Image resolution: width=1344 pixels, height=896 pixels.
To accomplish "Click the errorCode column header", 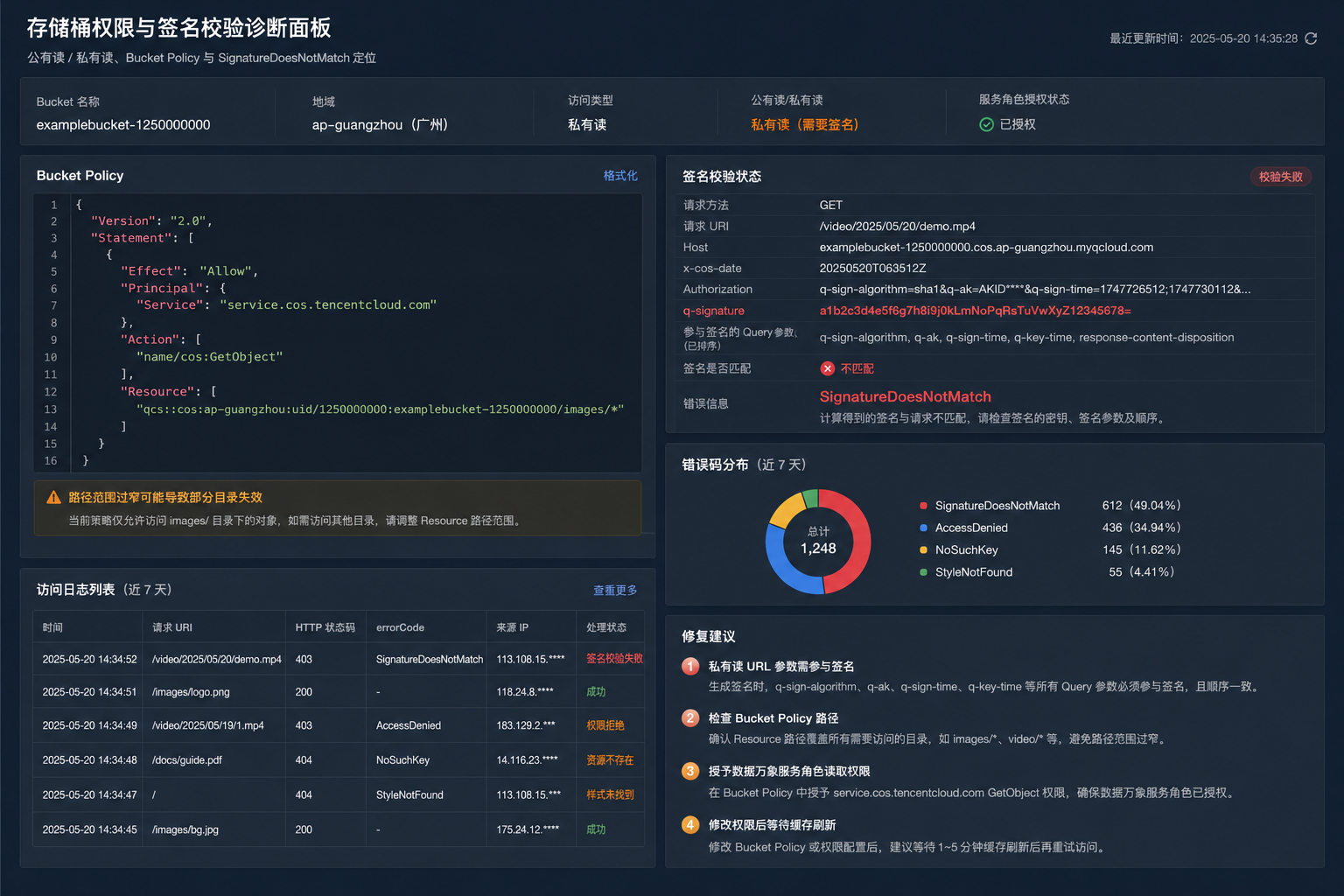I will [400, 627].
